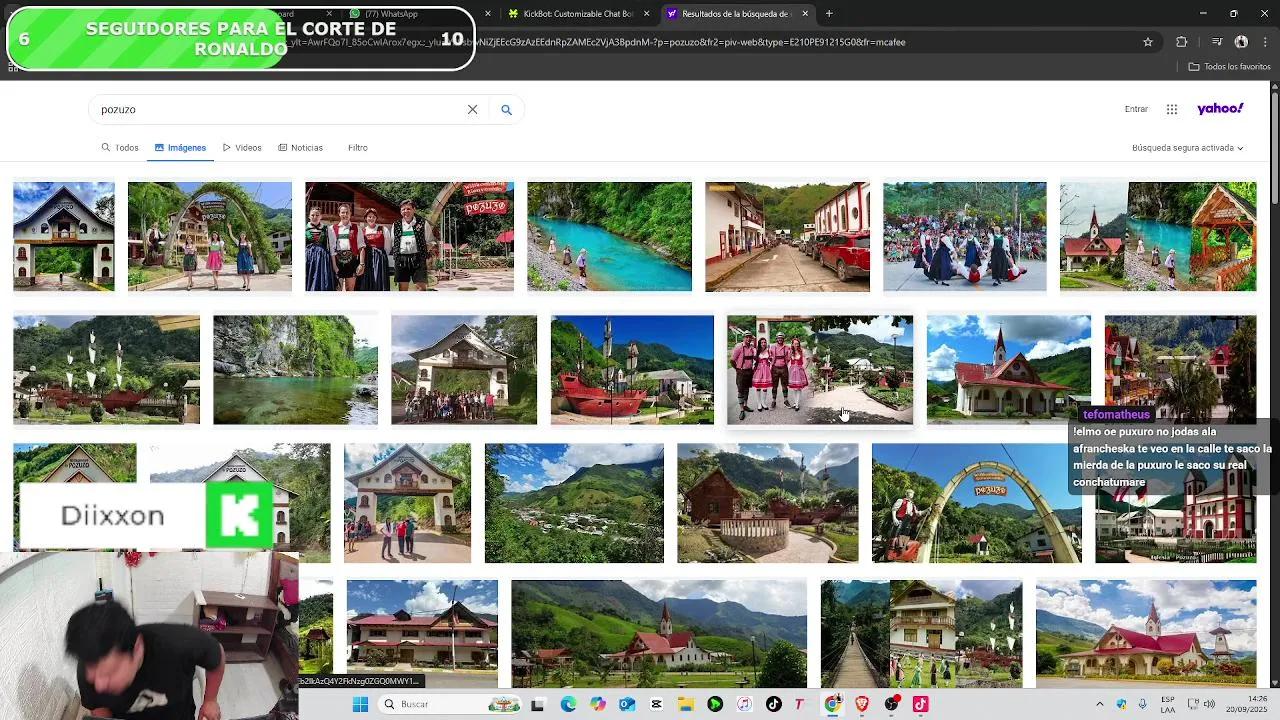Open the large Pozuzo arch with statue thumbnail
This screenshot has width=1280, height=720.
[977, 503]
